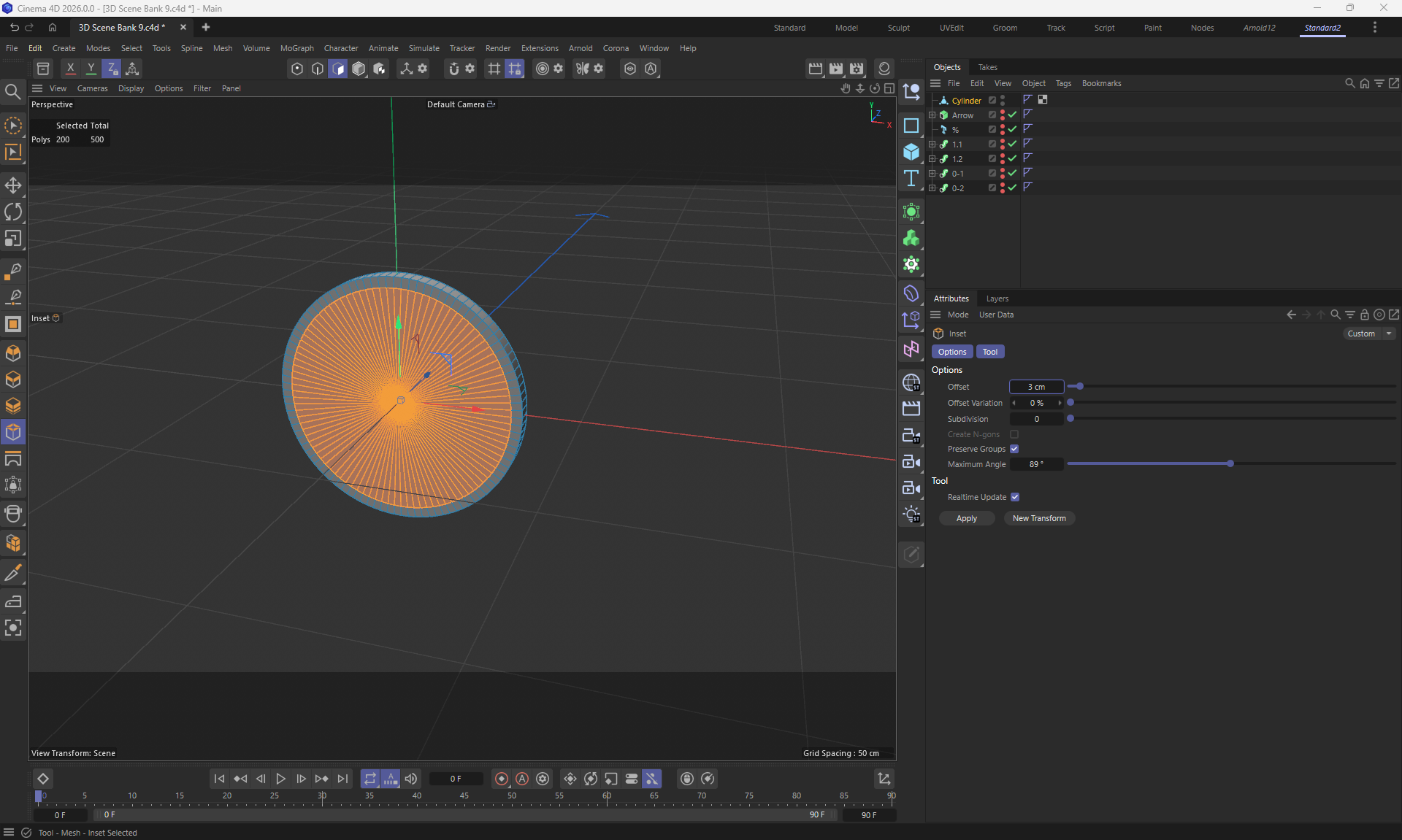The height and width of the screenshot is (840, 1402).
Task: Click the New Transform button
Action: [x=1038, y=518]
